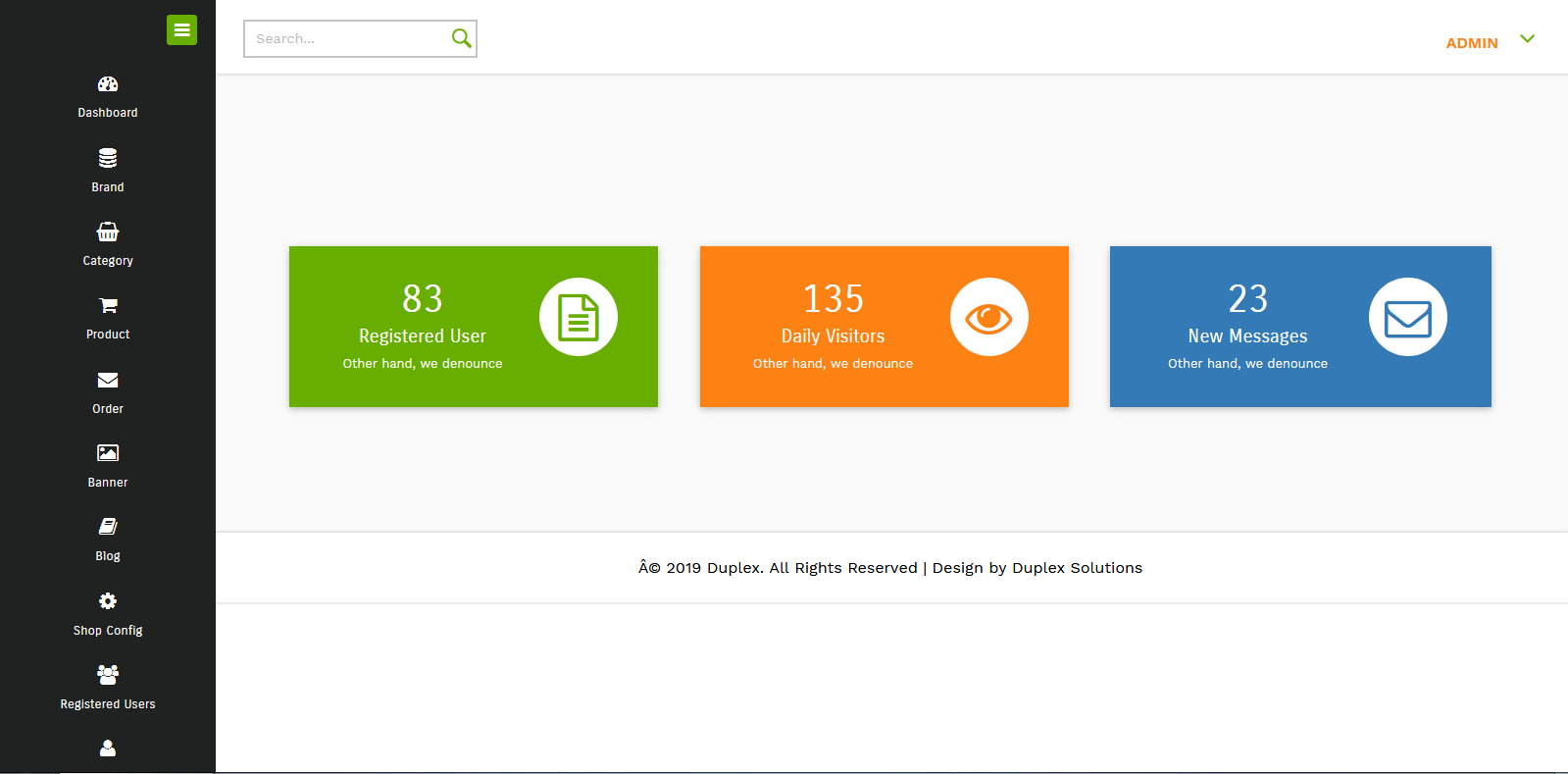This screenshot has height=774, width=1568.
Task: Select Brand menu label
Action: click(x=108, y=187)
